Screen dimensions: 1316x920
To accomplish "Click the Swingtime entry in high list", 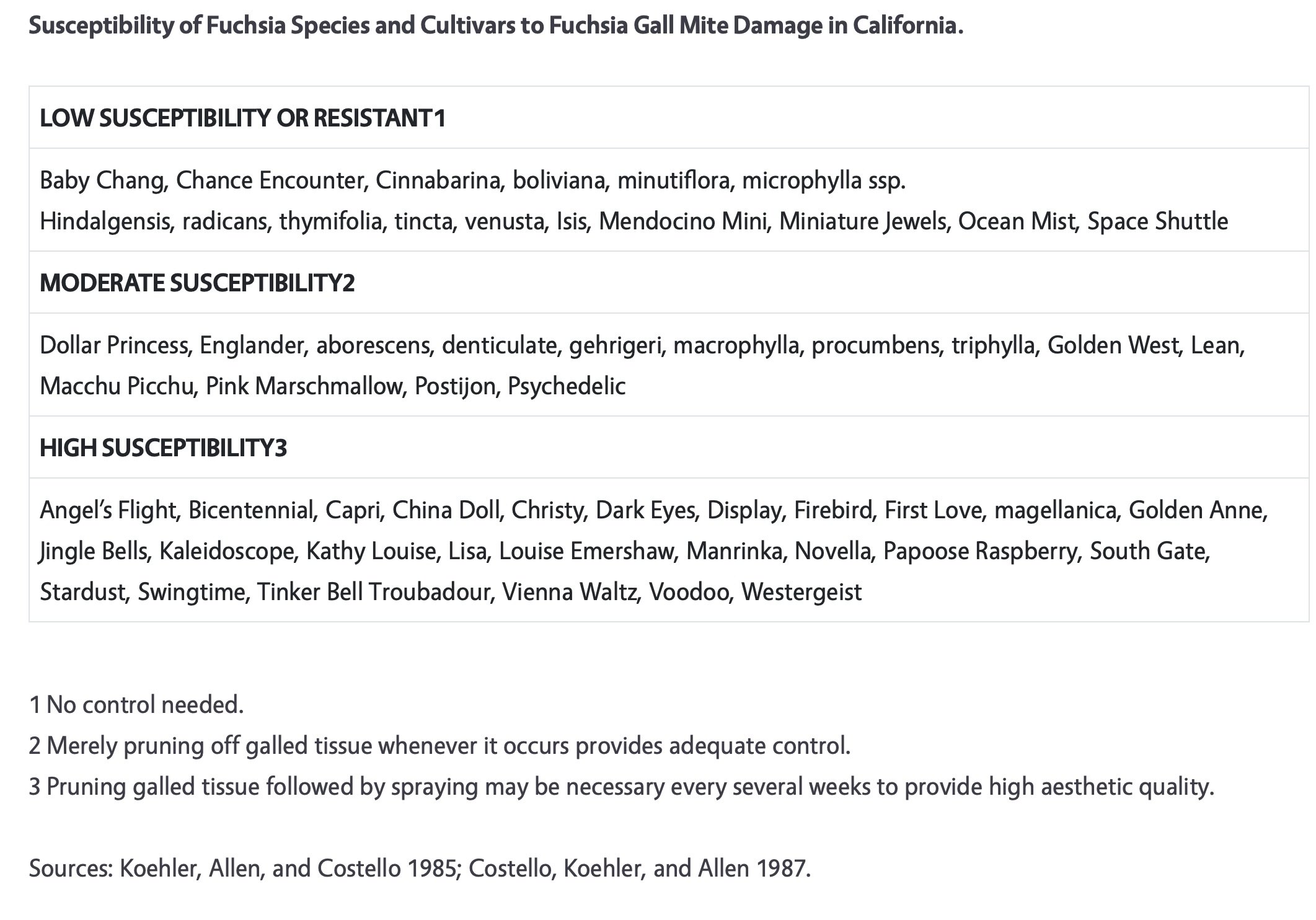I will (193, 592).
